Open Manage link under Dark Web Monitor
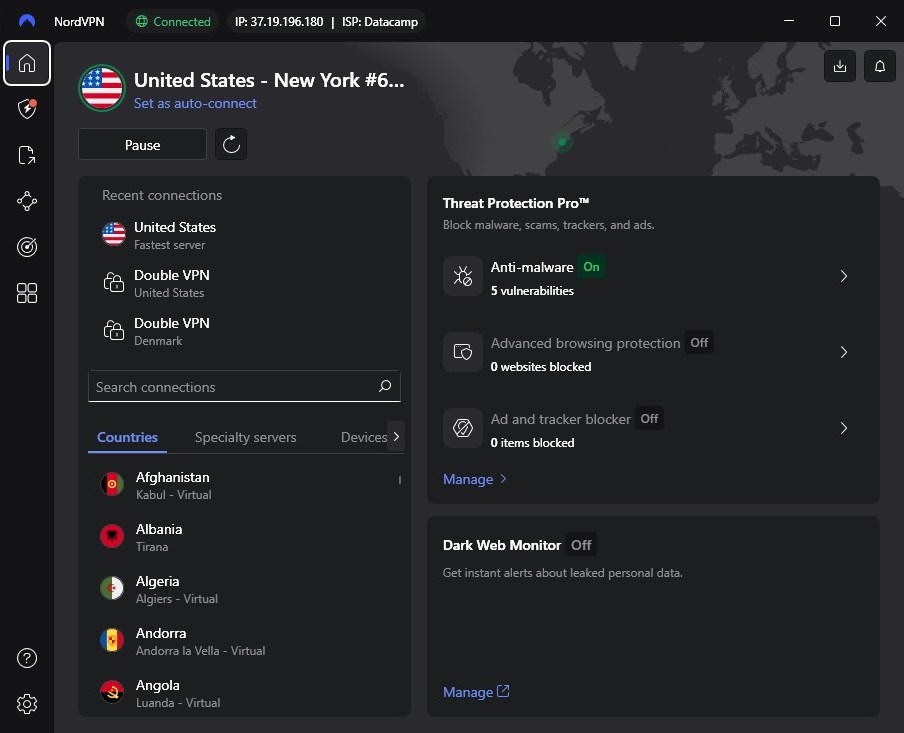 [x=476, y=692]
